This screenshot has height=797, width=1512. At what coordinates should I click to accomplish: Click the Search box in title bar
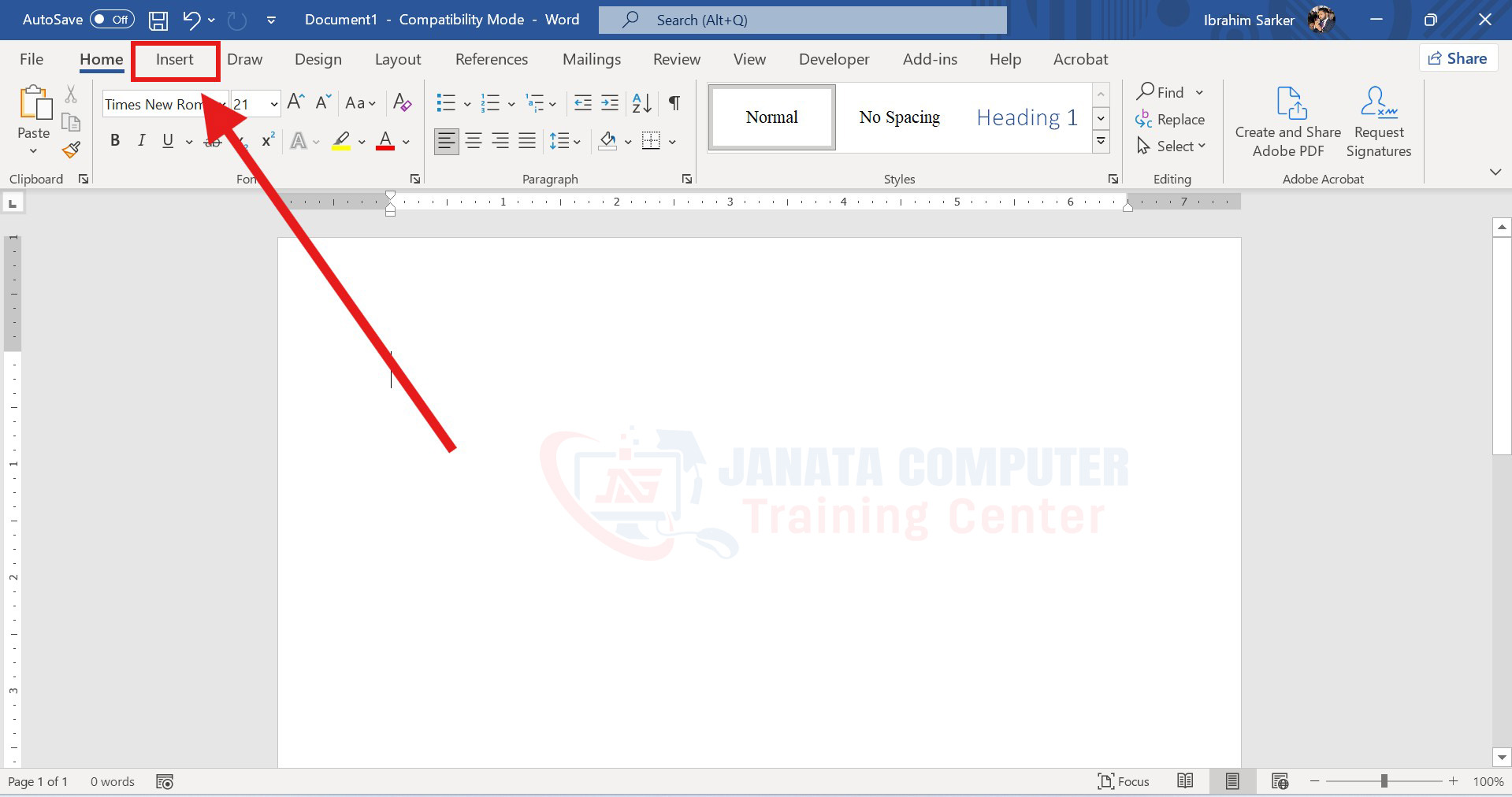coord(802,20)
